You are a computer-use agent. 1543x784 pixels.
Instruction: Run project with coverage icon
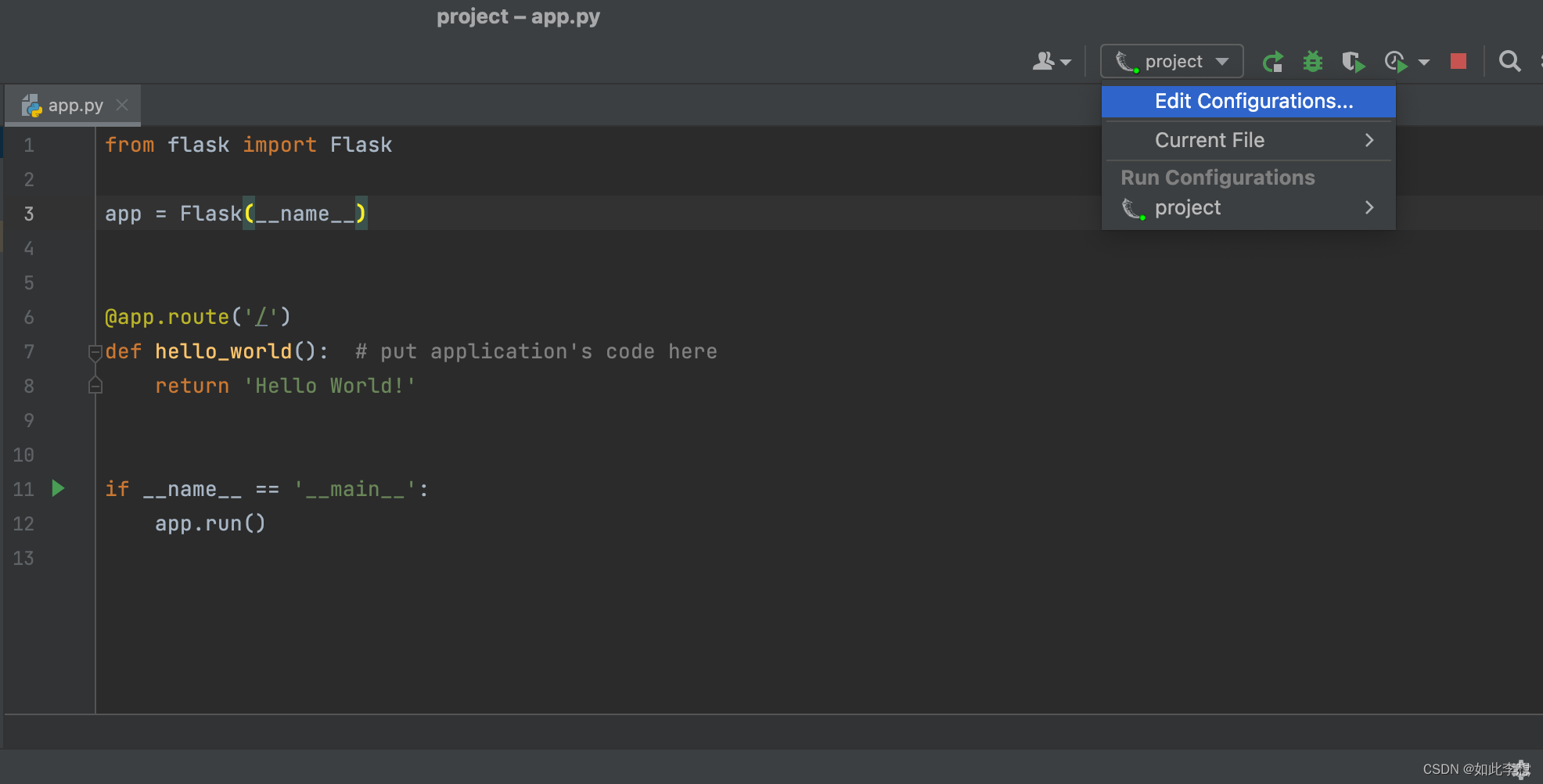[x=1354, y=61]
